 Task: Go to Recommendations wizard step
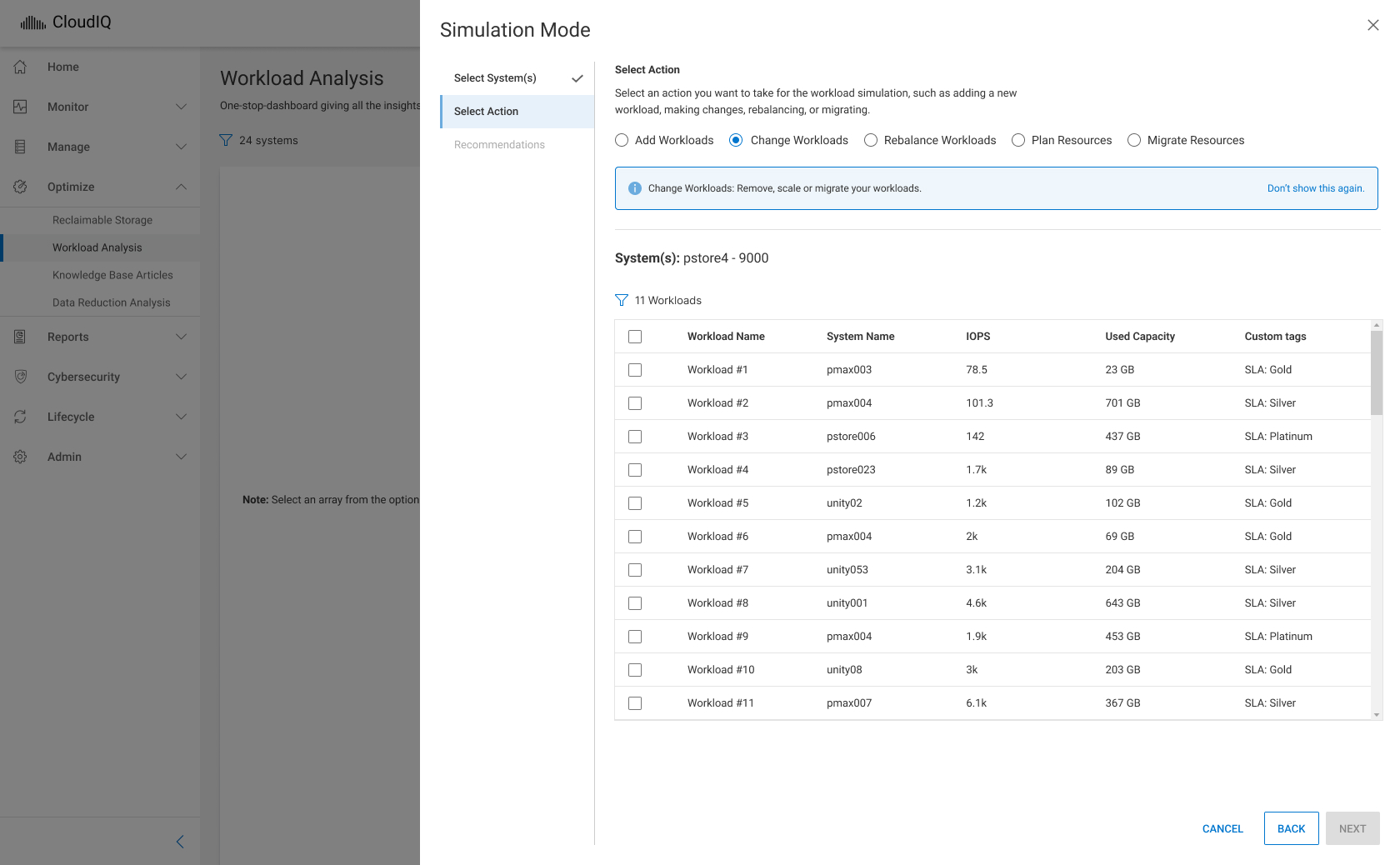[517, 145]
